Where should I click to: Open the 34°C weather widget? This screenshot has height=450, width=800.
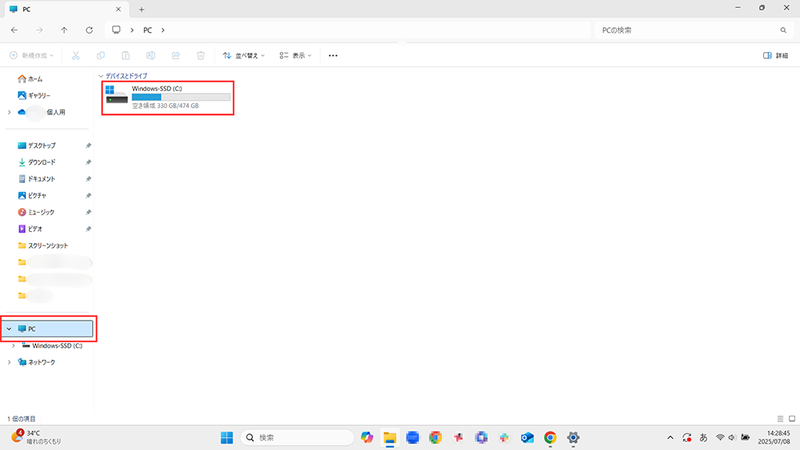36,437
